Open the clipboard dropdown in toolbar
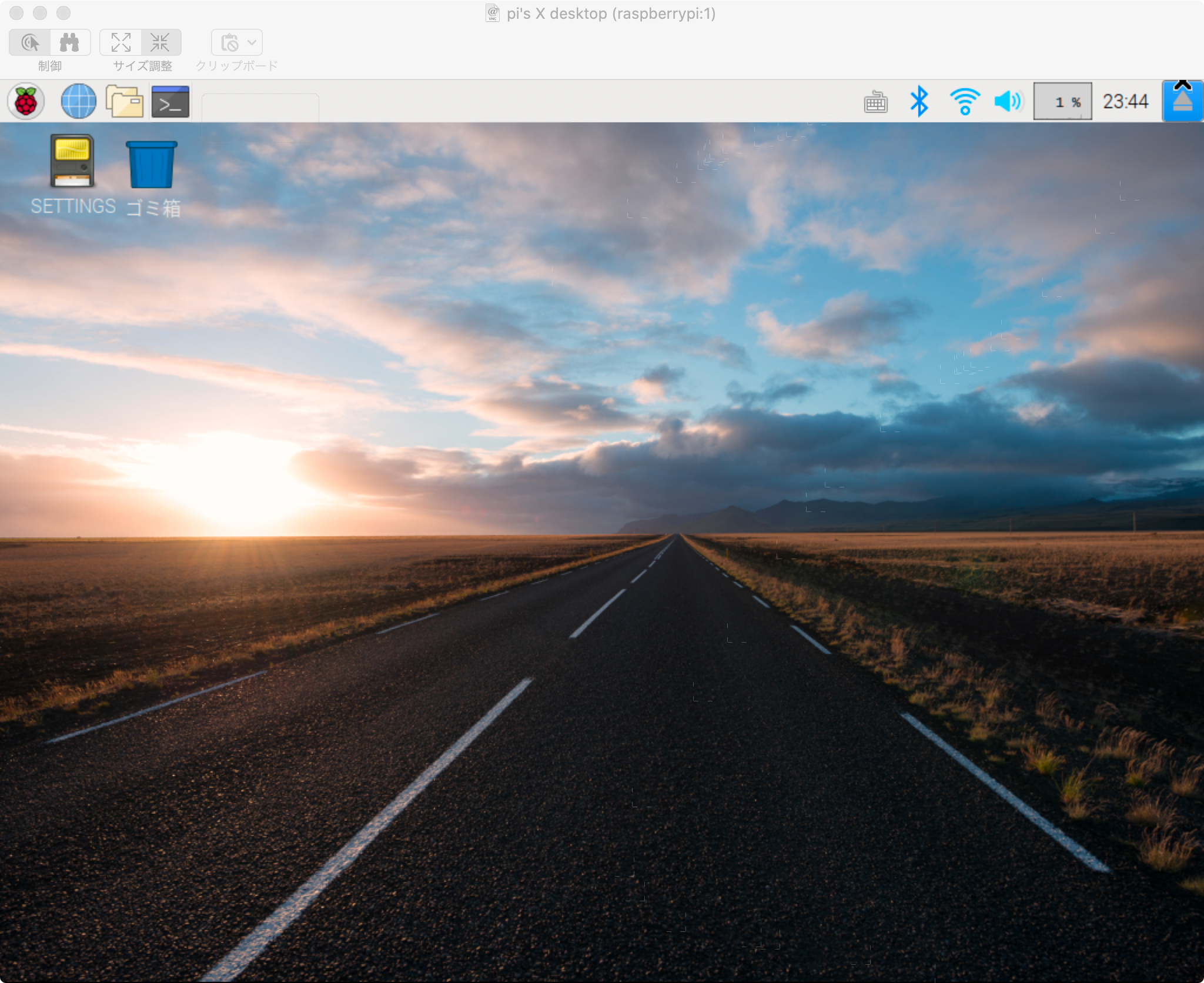1204x983 pixels. pyautogui.click(x=237, y=42)
